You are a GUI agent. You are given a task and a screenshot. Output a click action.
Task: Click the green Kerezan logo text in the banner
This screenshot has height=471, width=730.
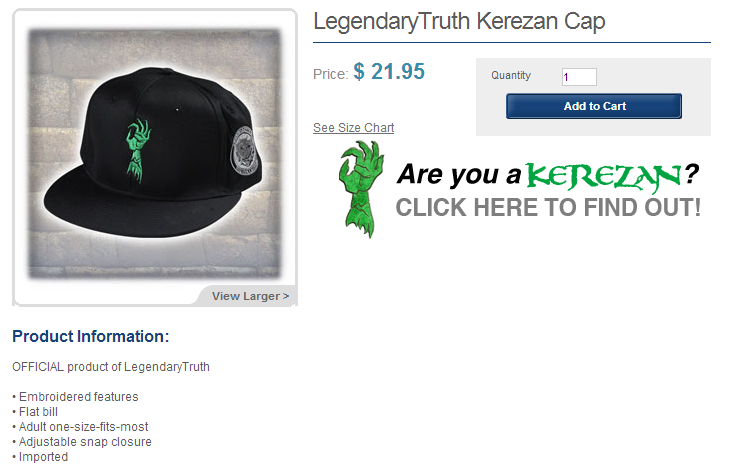coord(603,177)
